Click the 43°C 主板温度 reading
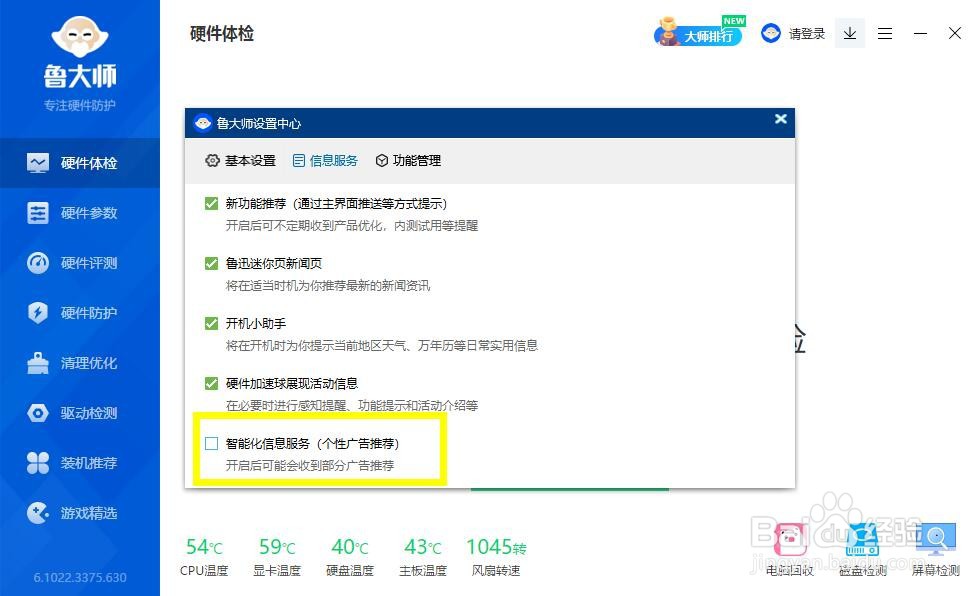978x596 pixels. point(423,556)
